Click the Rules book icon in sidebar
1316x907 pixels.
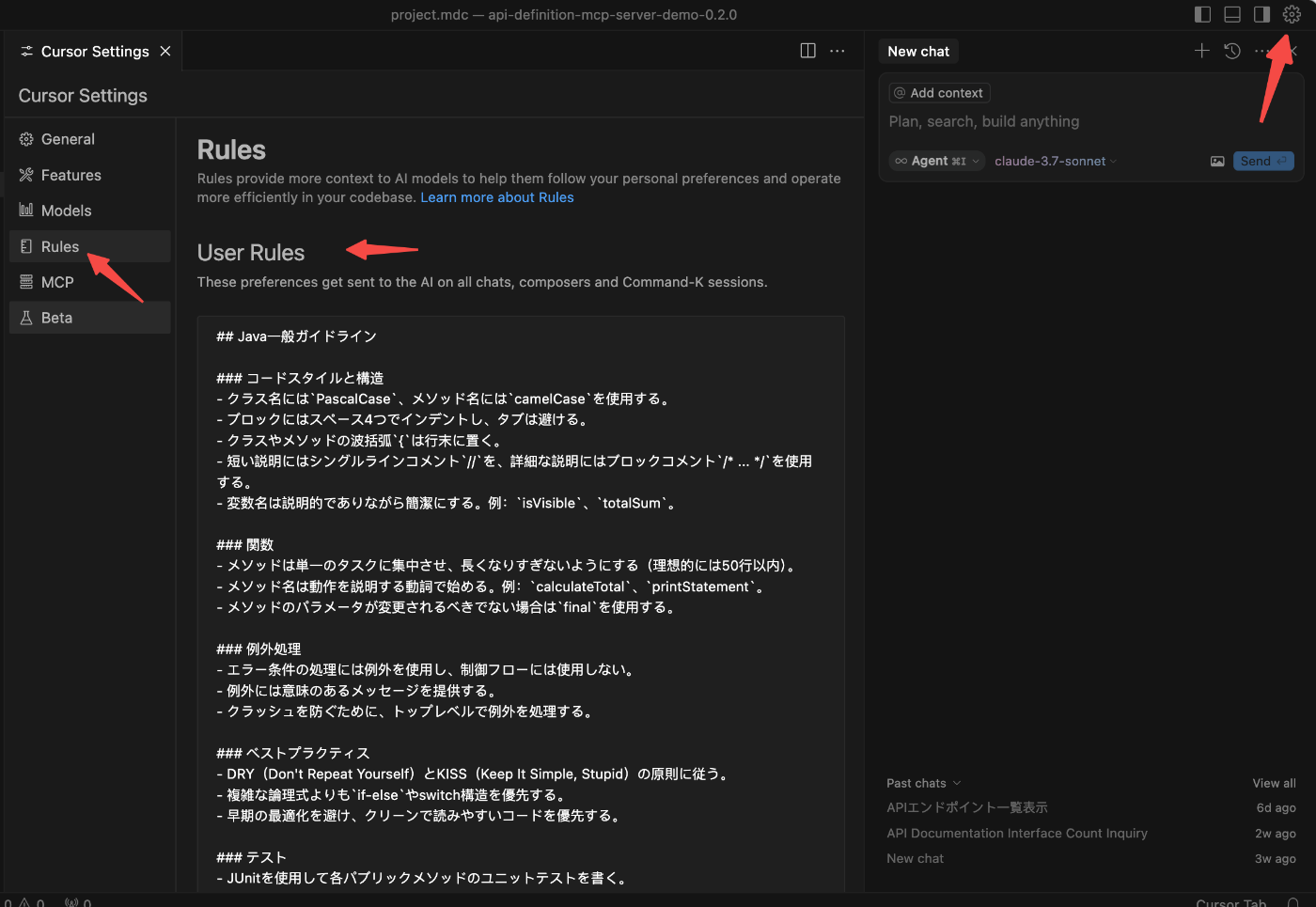[x=26, y=246]
